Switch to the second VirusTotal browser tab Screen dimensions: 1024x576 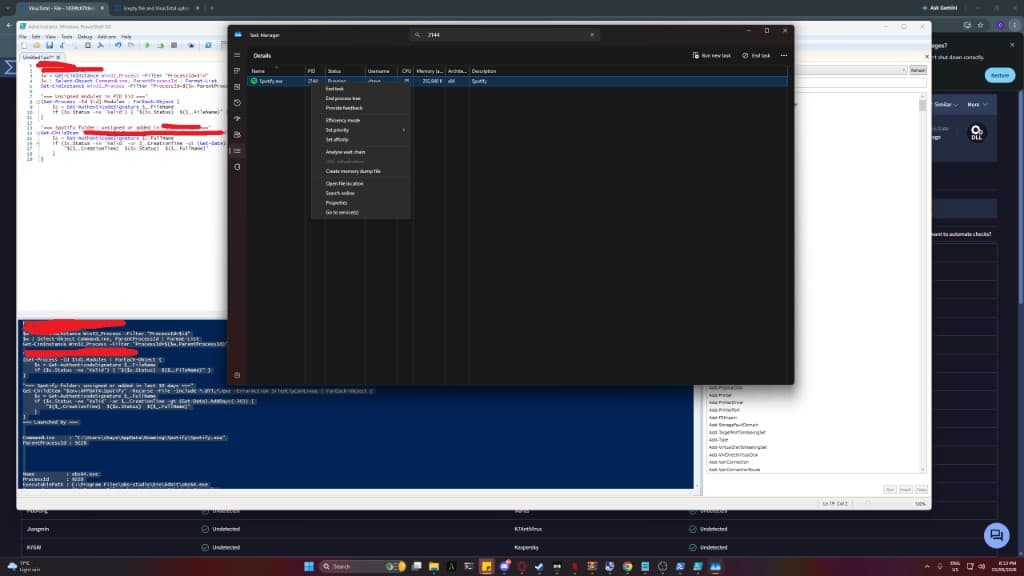156,8
